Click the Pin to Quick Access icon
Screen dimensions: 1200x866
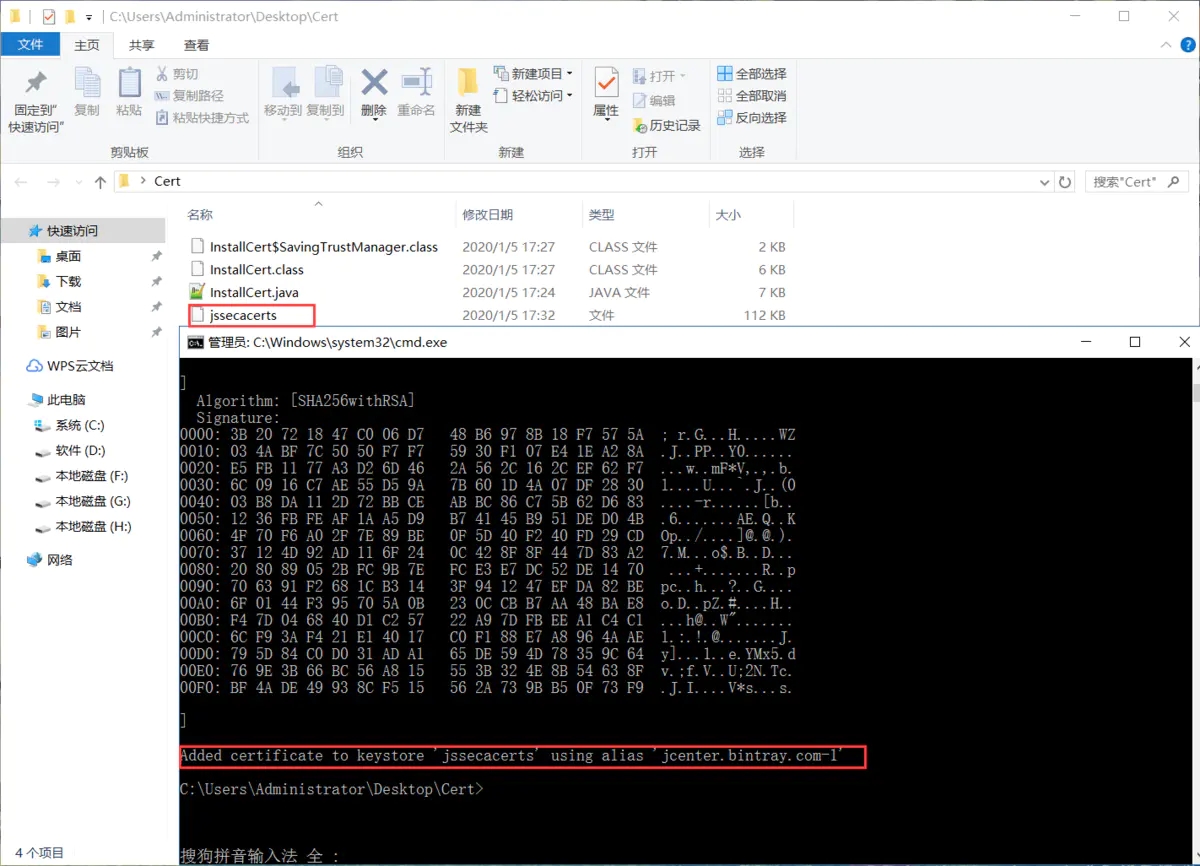36,82
